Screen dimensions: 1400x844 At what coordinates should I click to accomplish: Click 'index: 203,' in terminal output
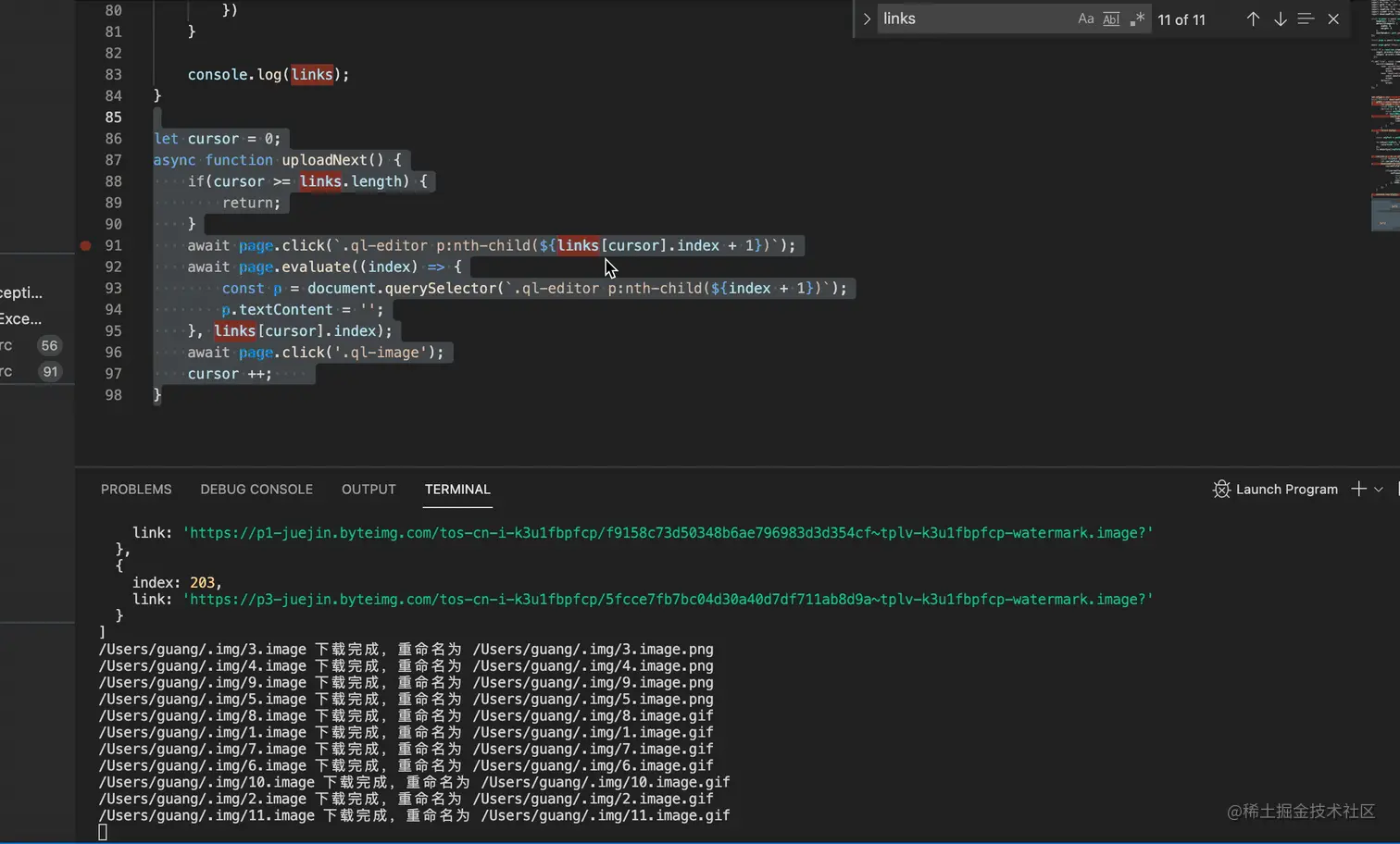tap(177, 582)
